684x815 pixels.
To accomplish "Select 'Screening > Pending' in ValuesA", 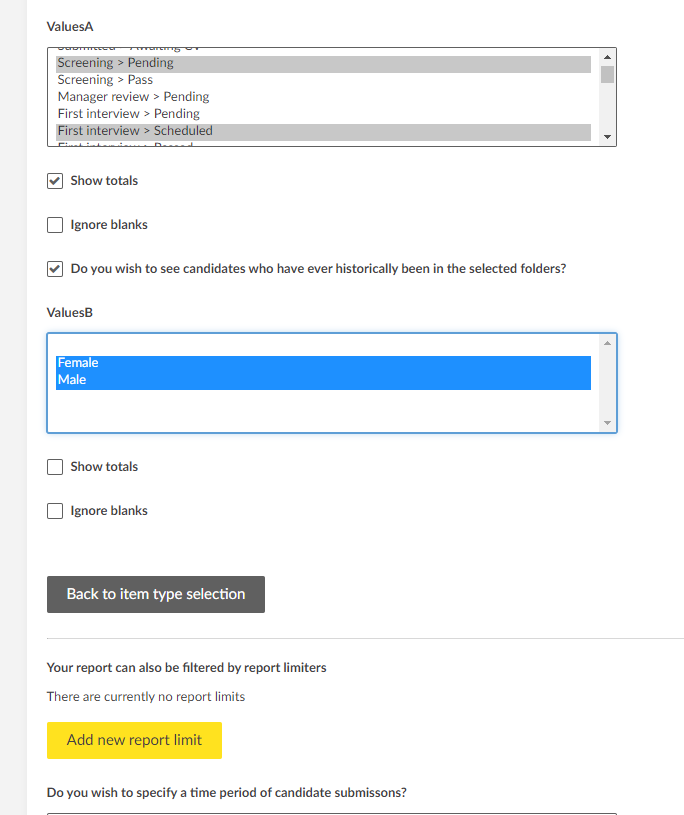I will coord(116,63).
